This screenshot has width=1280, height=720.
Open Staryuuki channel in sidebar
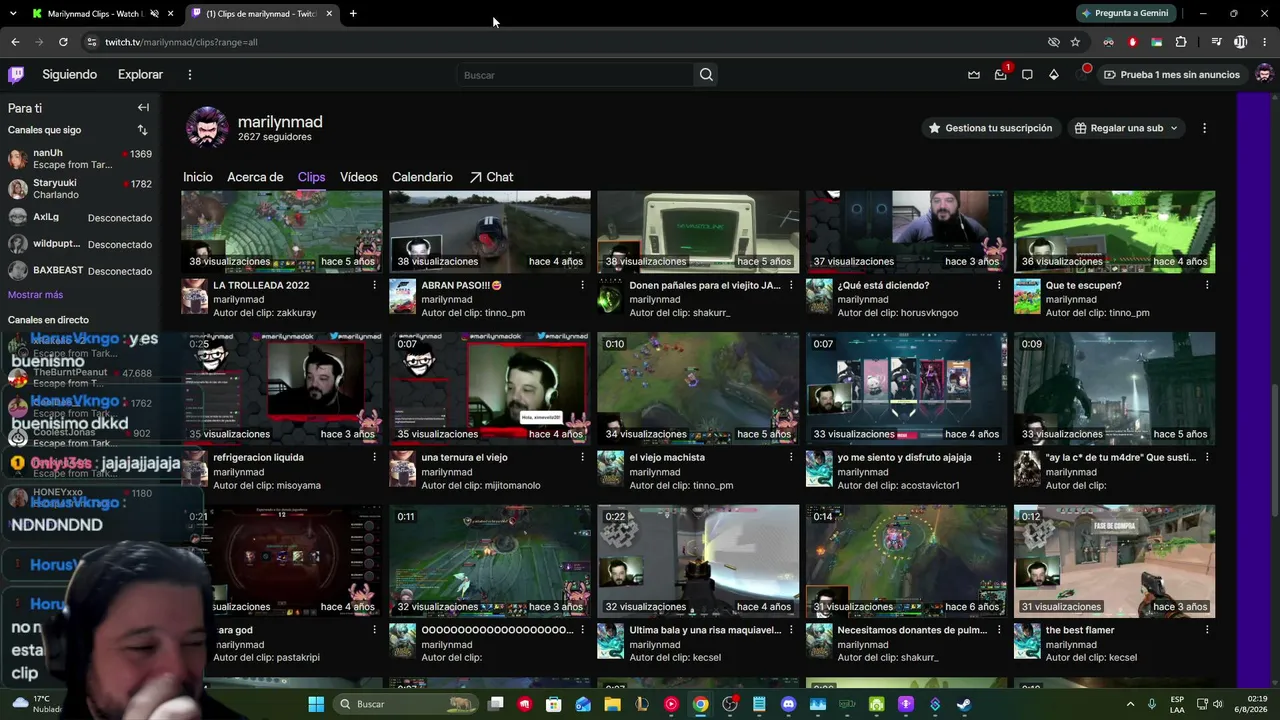[x=80, y=189]
